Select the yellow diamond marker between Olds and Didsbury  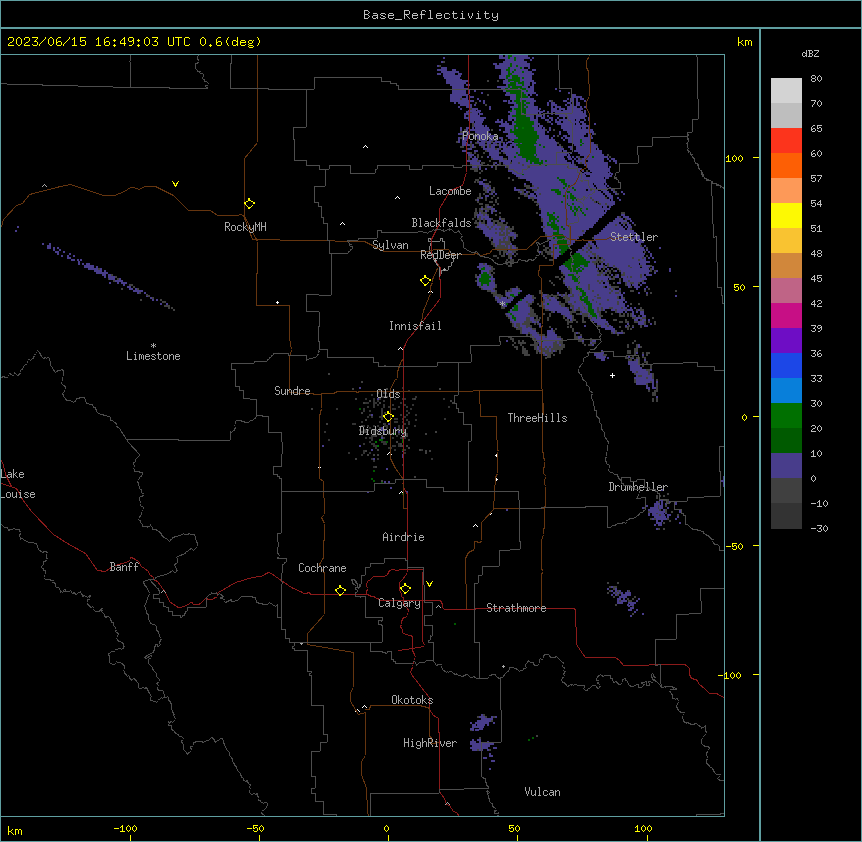coord(388,416)
